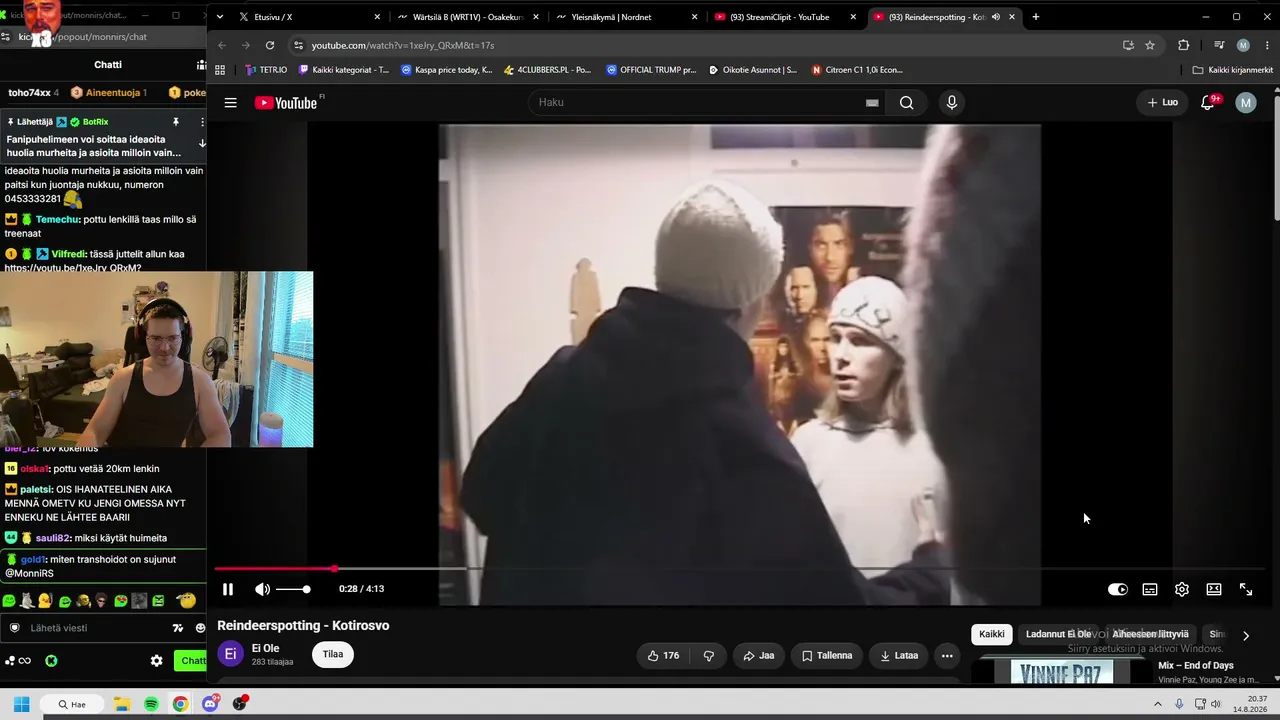1280x720 pixels.
Task: Unpin the BotRix pinned message
Action: 176,122
